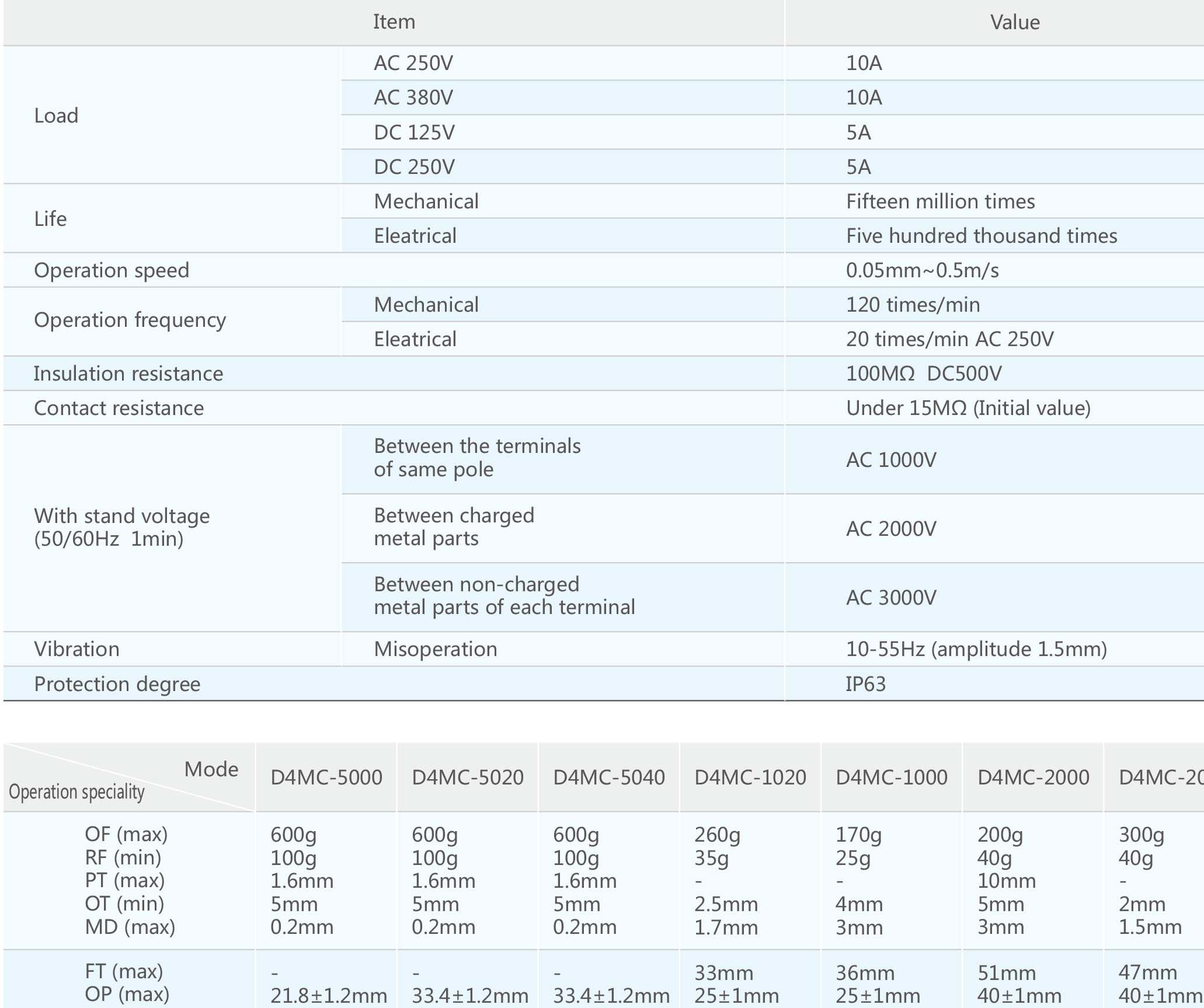
Task: Click the 'AC 1000V' value
Action: (891, 460)
